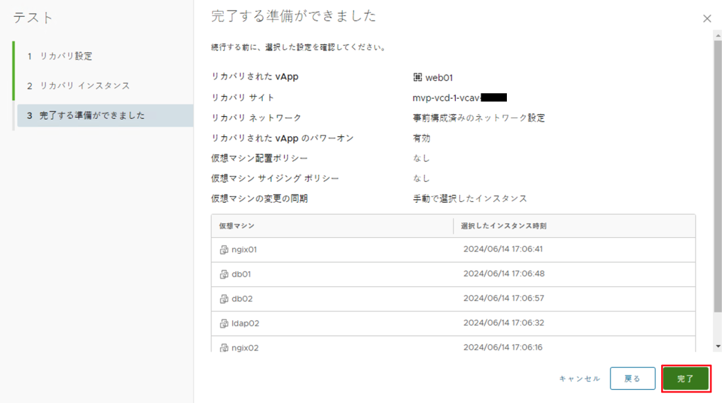
Task: Click the VM icon for db02
Action: pyautogui.click(x=224, y=299)
